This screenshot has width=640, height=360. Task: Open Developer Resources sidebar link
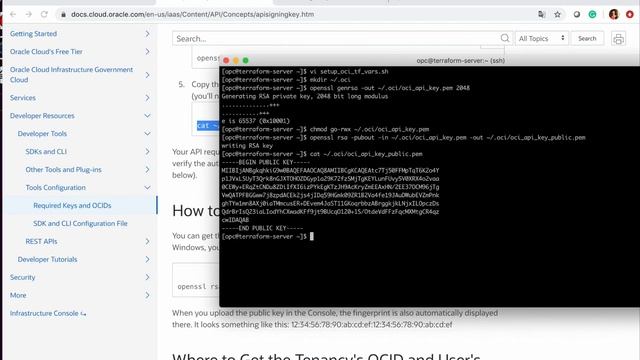tap(42, 116)
